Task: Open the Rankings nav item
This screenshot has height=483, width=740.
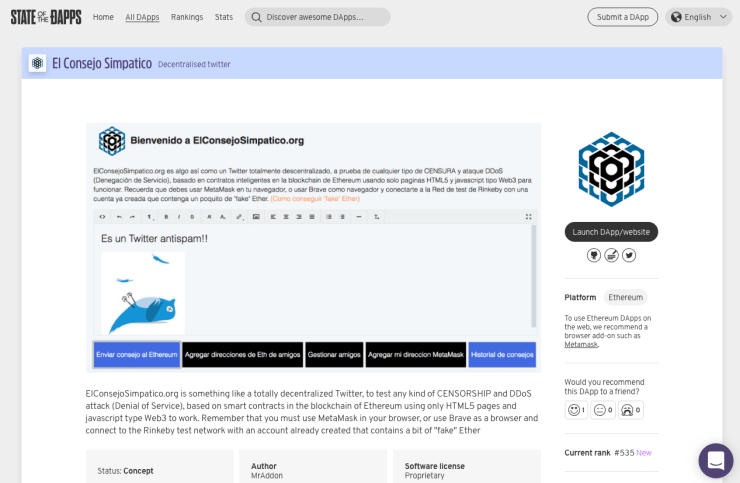Action: (x=187, y=17)
